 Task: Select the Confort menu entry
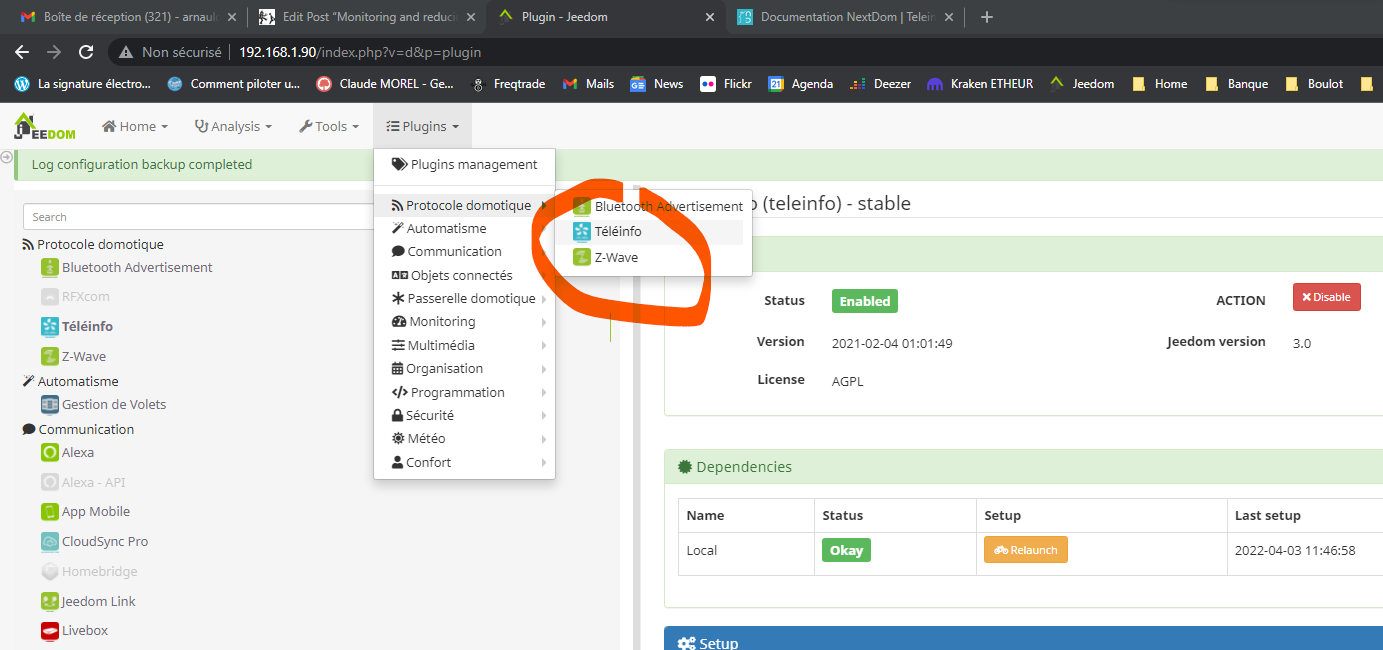464,462
